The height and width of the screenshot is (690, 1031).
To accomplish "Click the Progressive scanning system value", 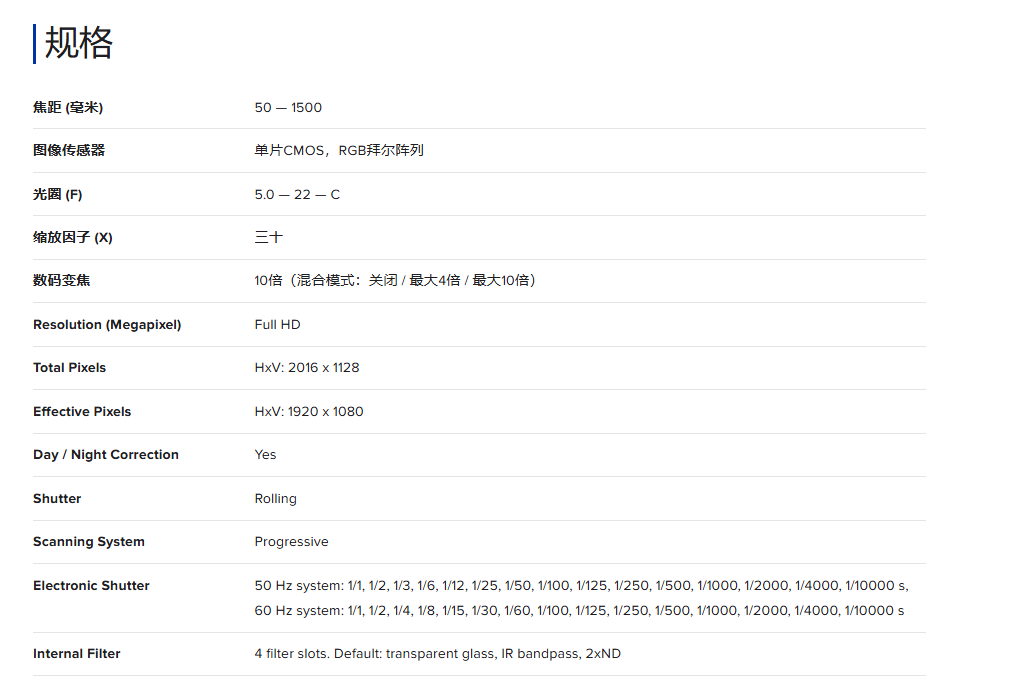I will click(291, 541).
